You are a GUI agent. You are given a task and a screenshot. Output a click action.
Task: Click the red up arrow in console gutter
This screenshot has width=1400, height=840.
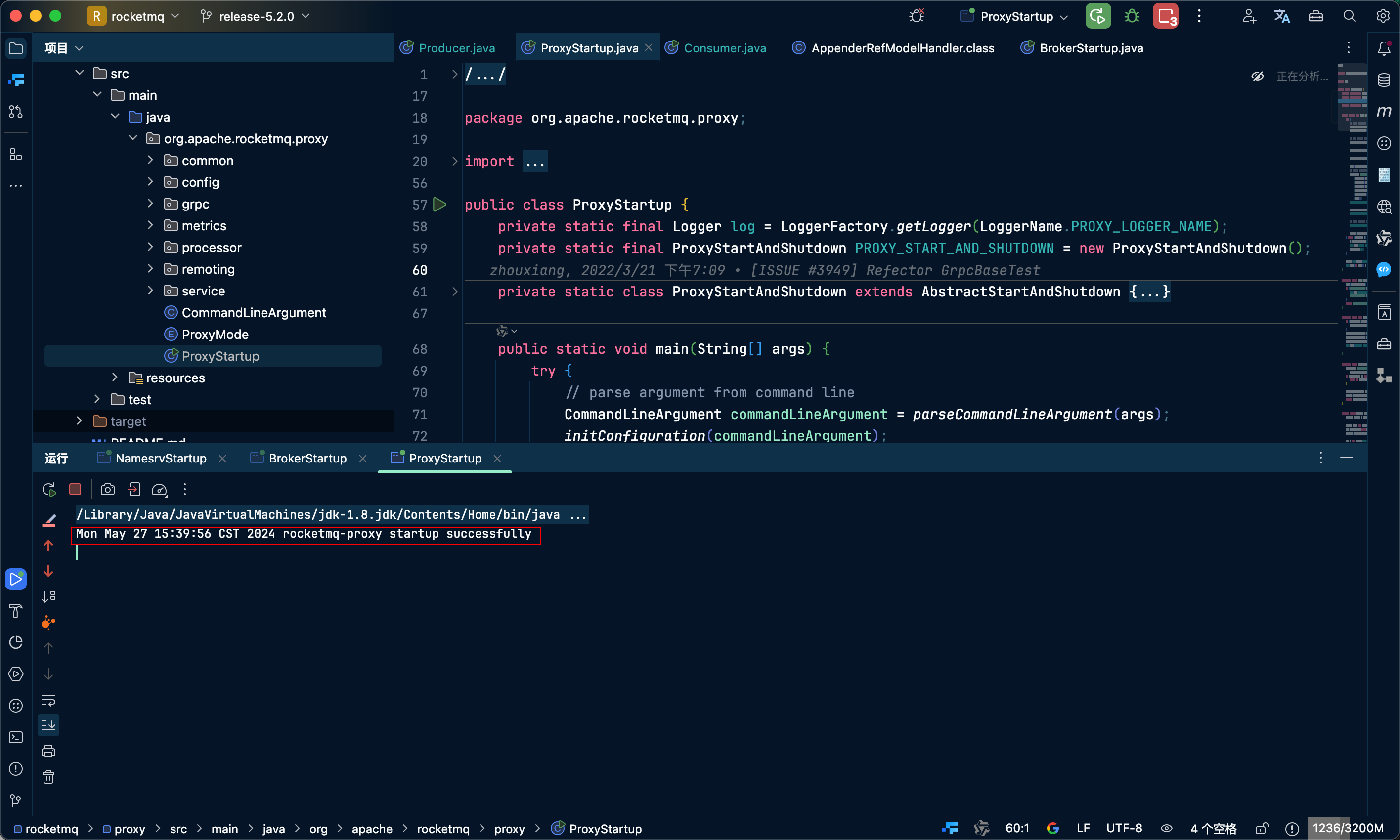point(48,546)
